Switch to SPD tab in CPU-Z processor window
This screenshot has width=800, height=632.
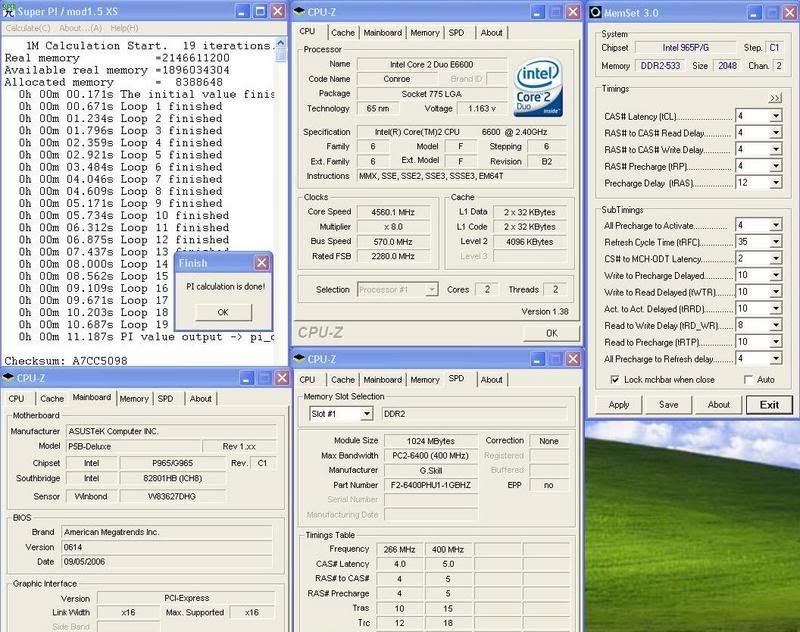click(457, 33)
